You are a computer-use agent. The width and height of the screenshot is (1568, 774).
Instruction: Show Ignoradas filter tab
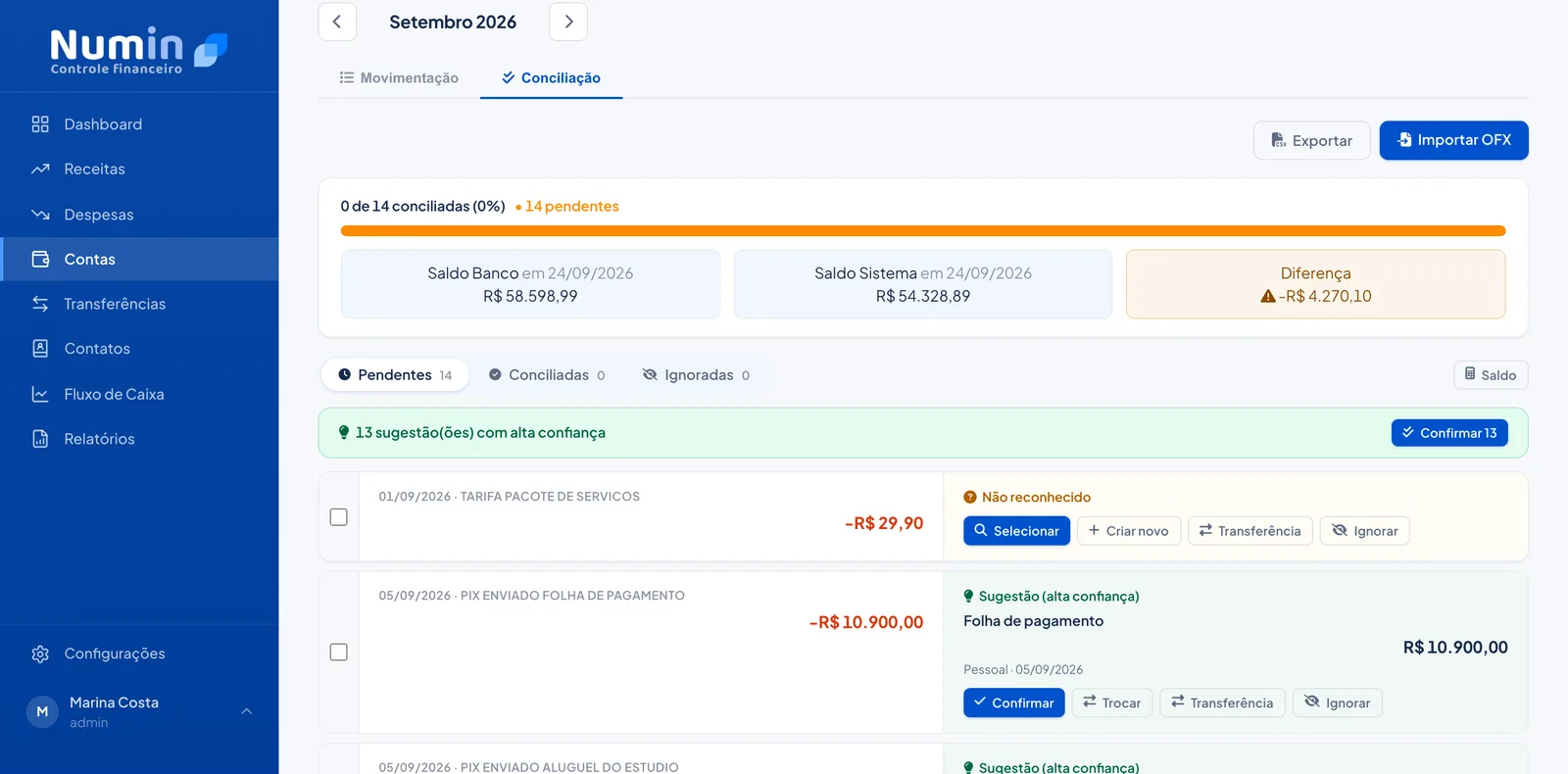click(697, 375)
